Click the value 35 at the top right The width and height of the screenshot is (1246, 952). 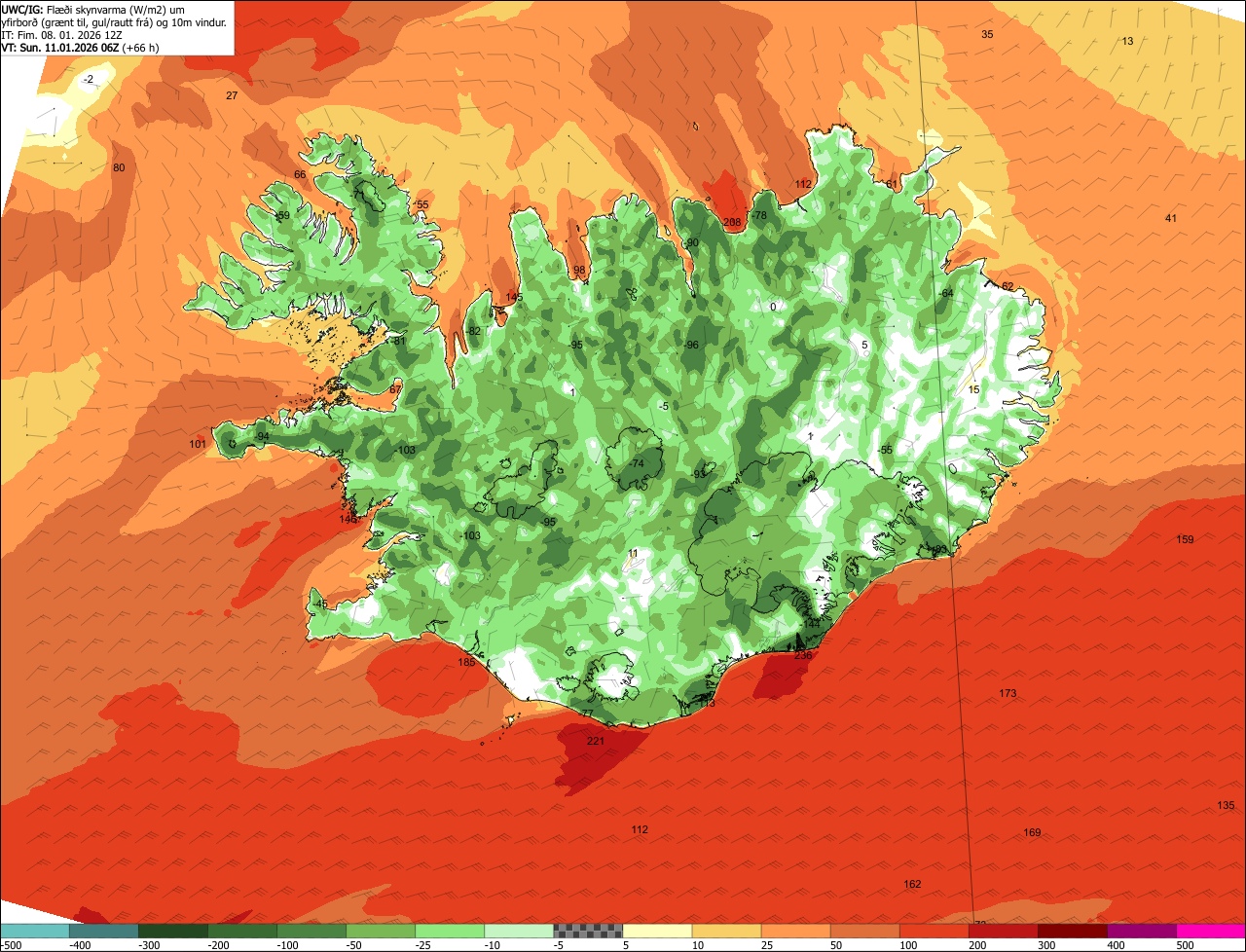(x=987, y=34)
